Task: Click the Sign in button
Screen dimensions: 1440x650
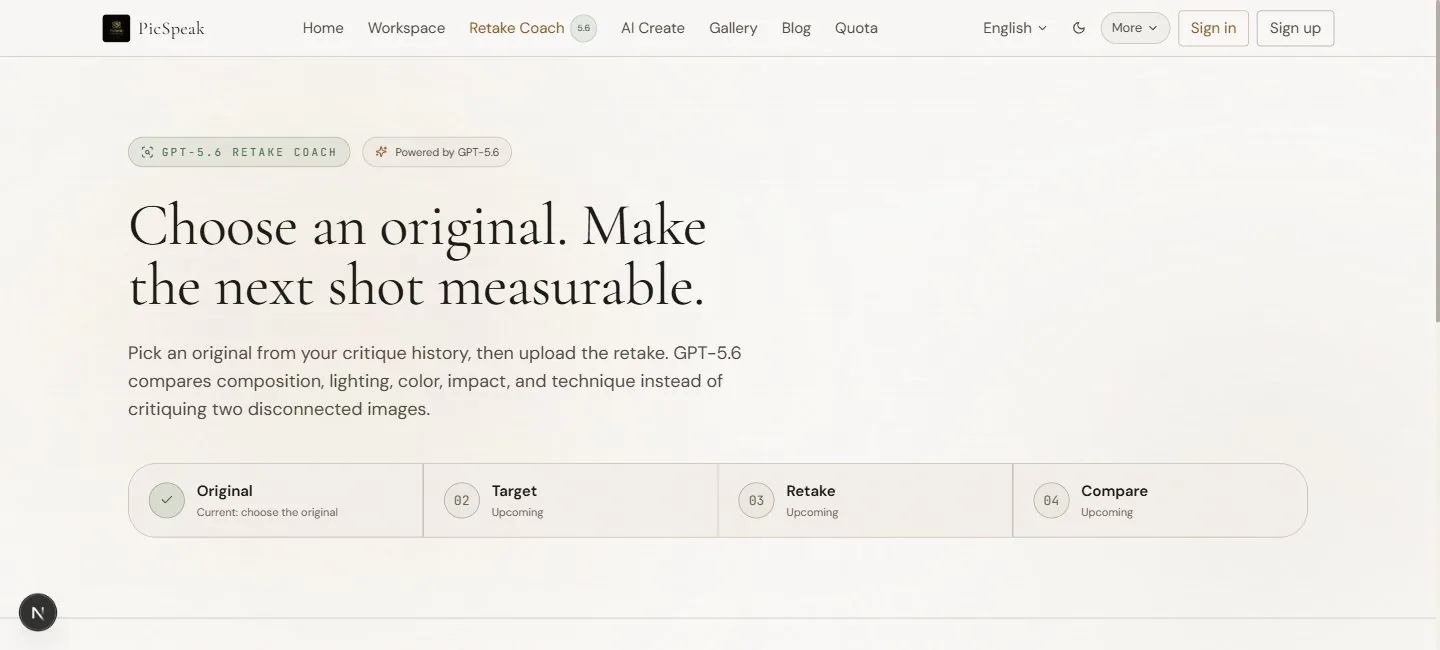Action: (x=1213, y=28)
